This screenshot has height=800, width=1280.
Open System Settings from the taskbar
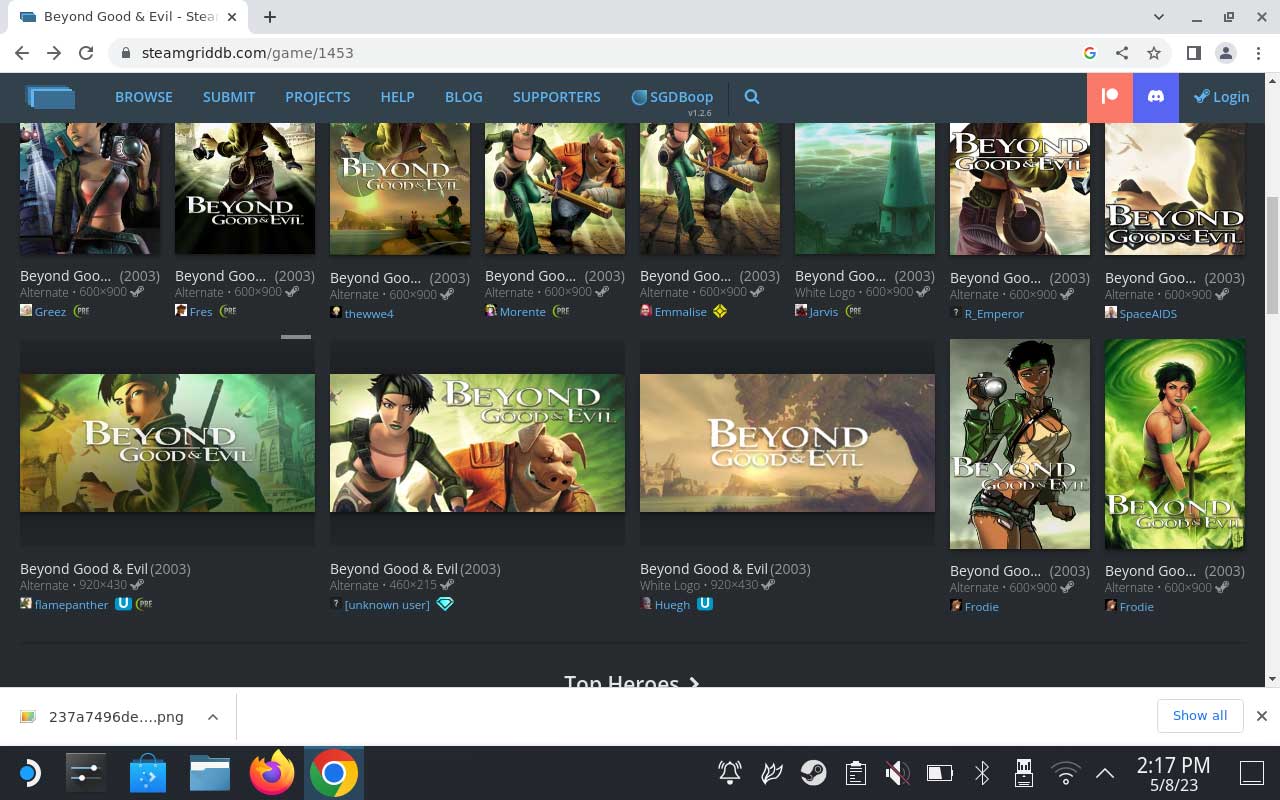[x=86, y=773]
